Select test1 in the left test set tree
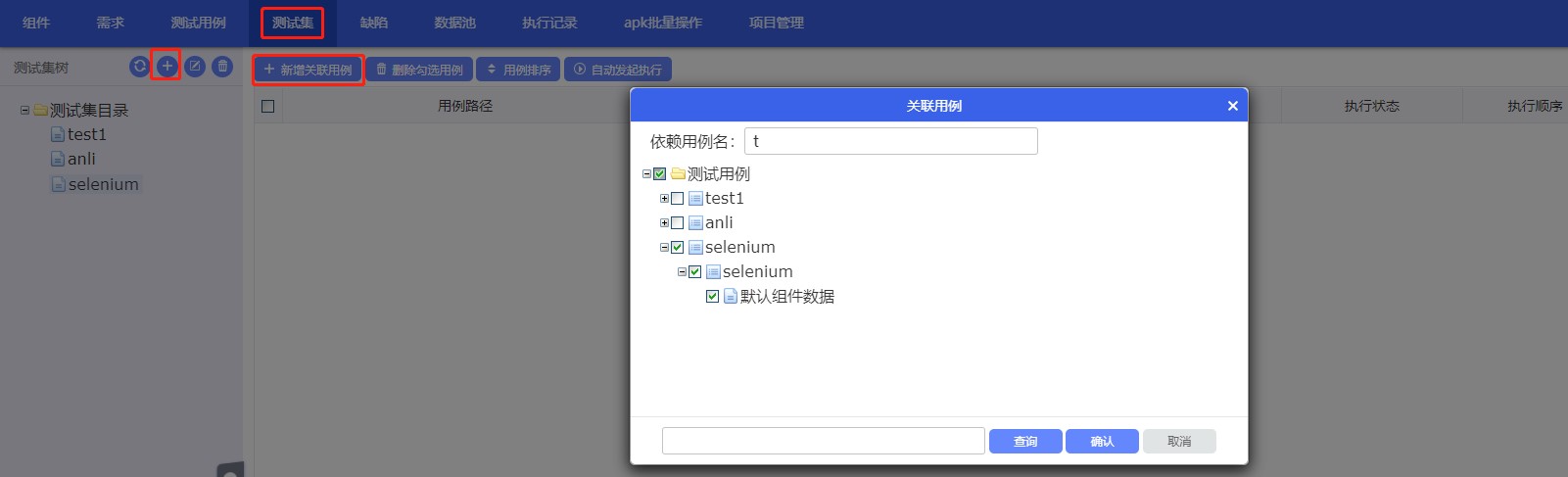The height and width of the screenshot is (477, 1568). click(x=86, y=134)
